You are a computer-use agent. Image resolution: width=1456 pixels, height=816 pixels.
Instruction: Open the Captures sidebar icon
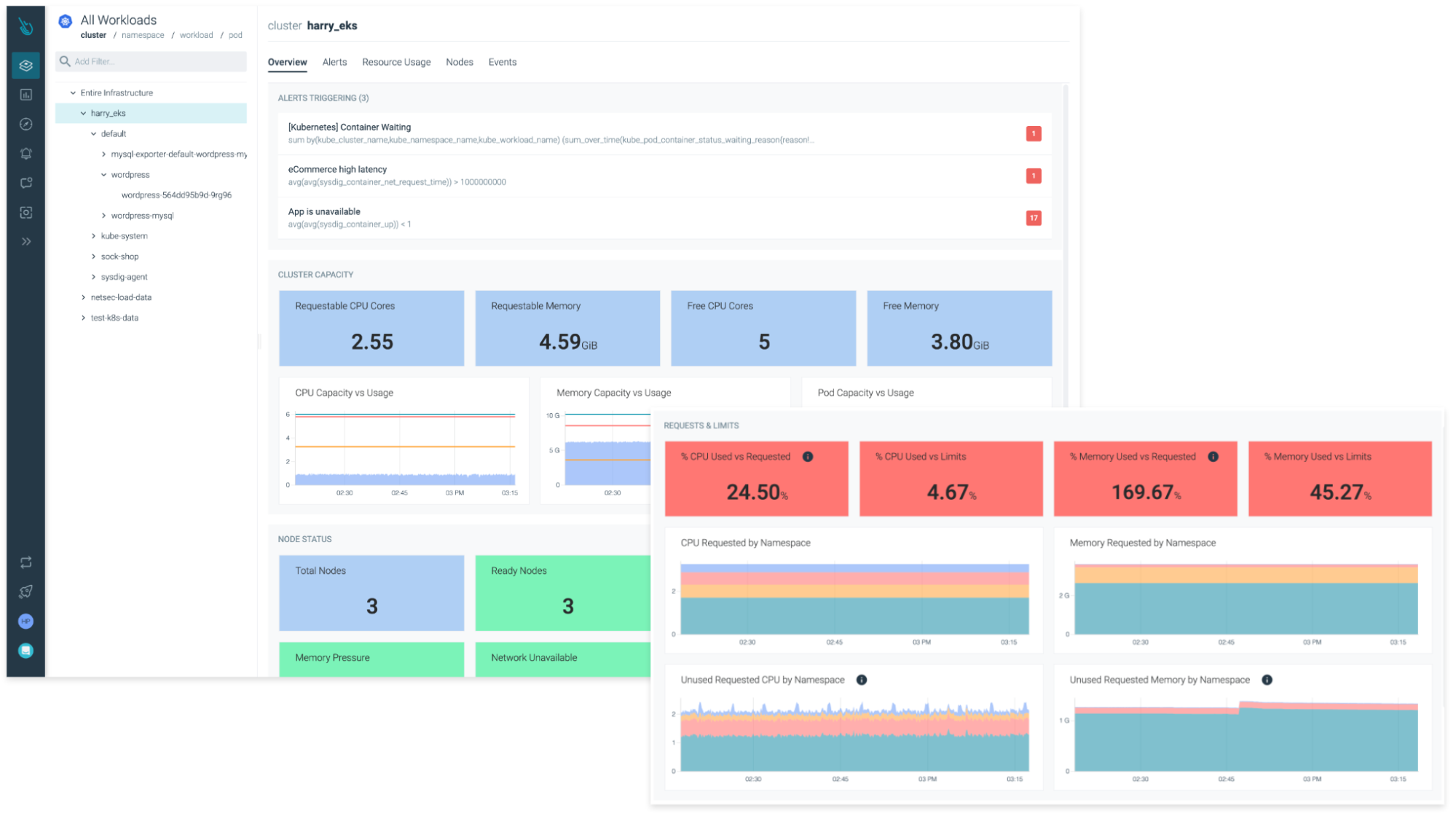25,213
